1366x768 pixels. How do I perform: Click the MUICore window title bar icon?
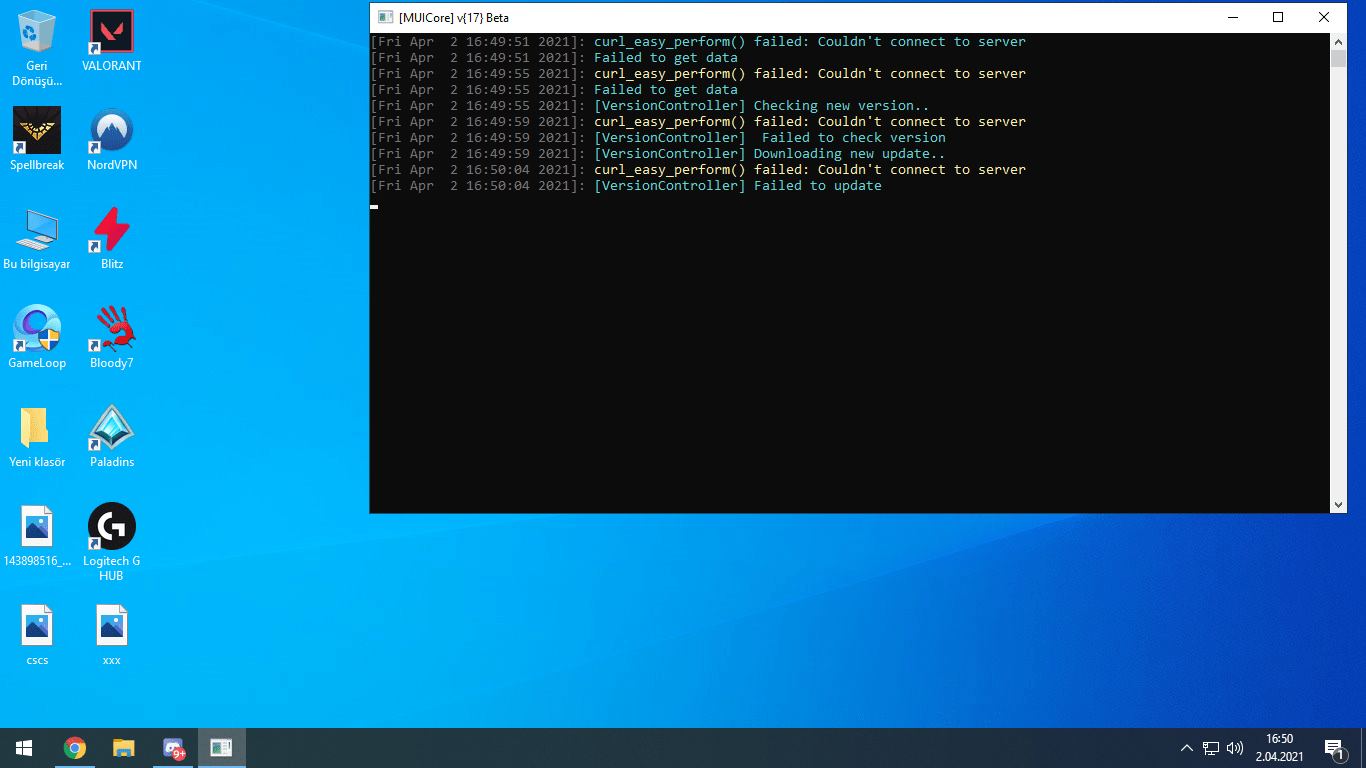pos(385,17)
